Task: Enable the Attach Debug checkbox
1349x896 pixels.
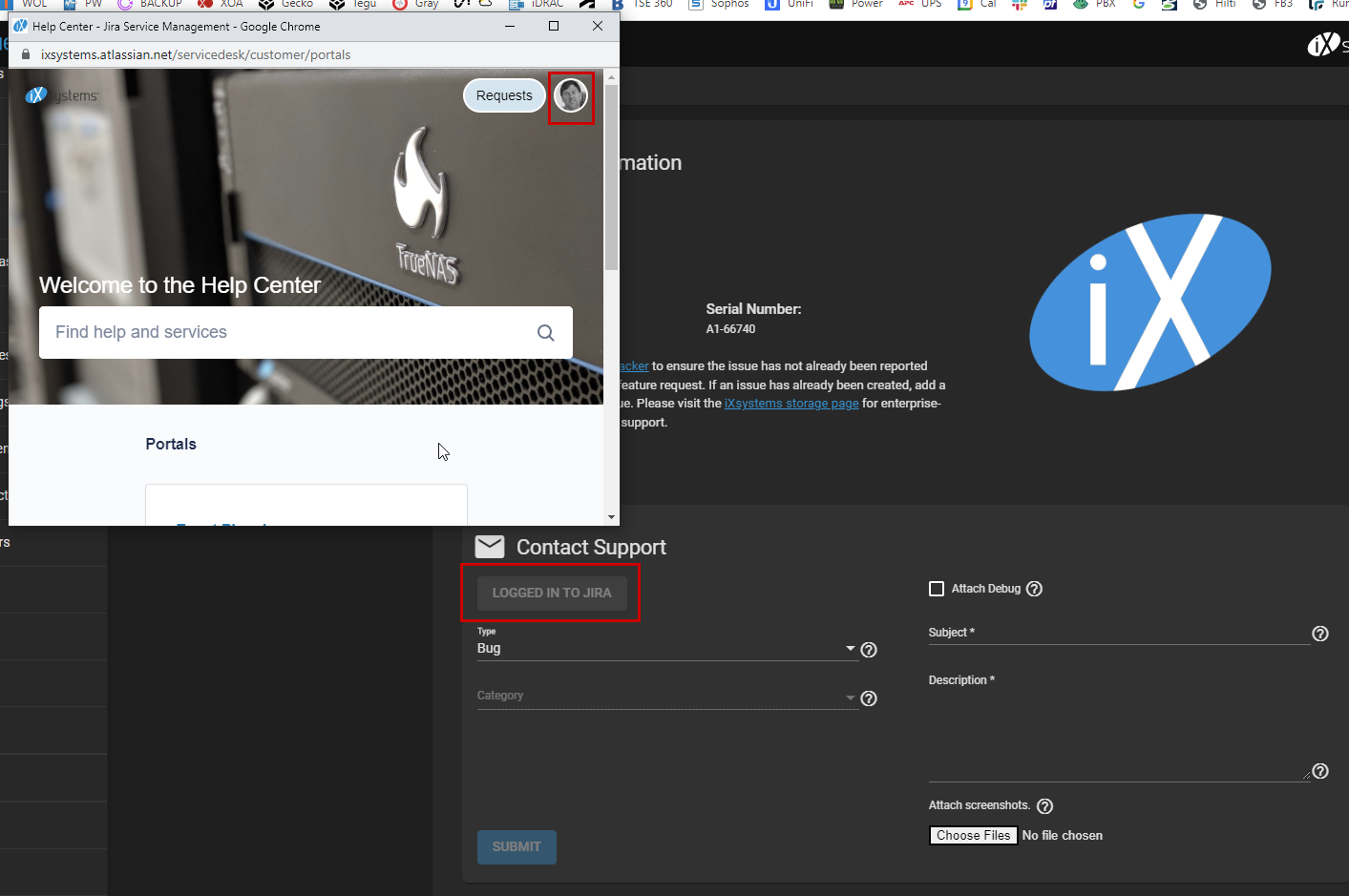Action: click(937, 589)
